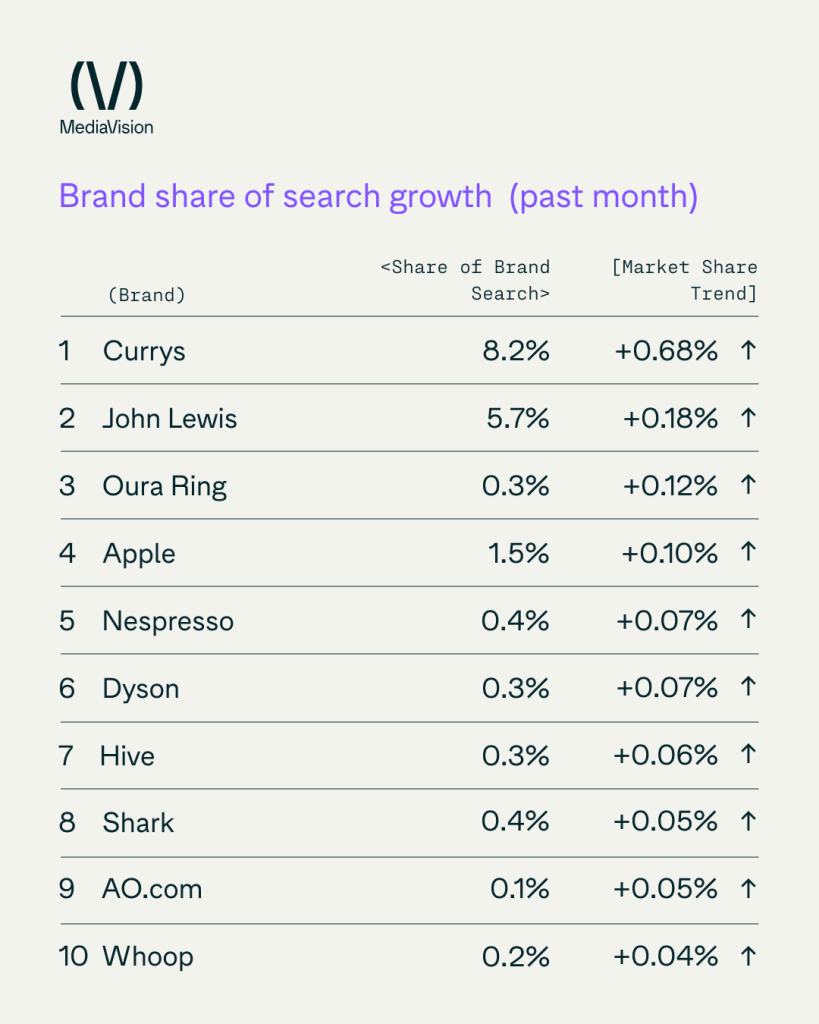Select the Currys brand name

click(144, 351)
